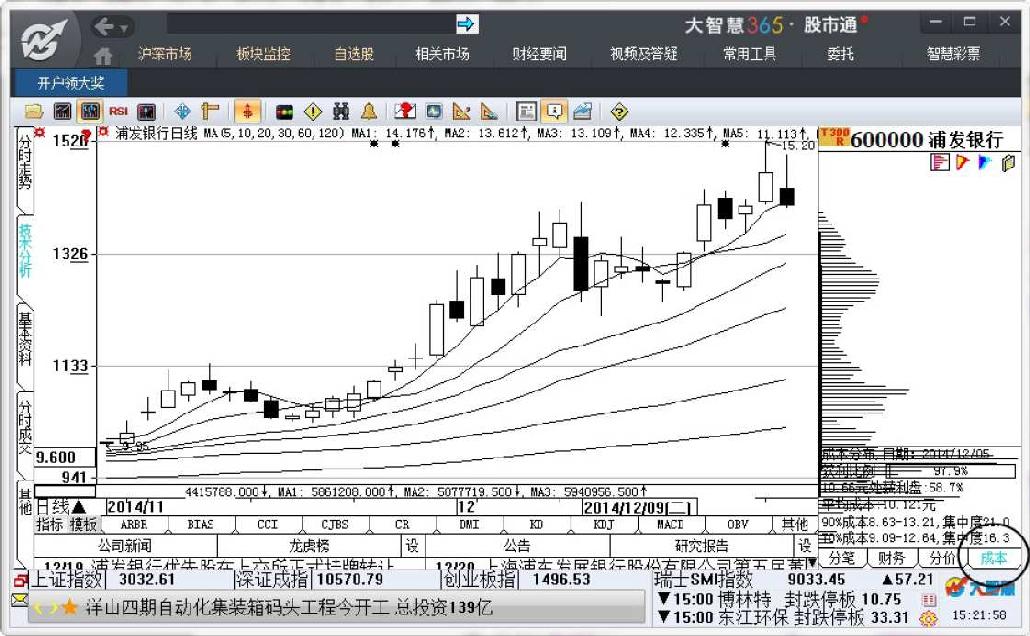
Task: Click the orange star in news ticker
Action: 70,607
